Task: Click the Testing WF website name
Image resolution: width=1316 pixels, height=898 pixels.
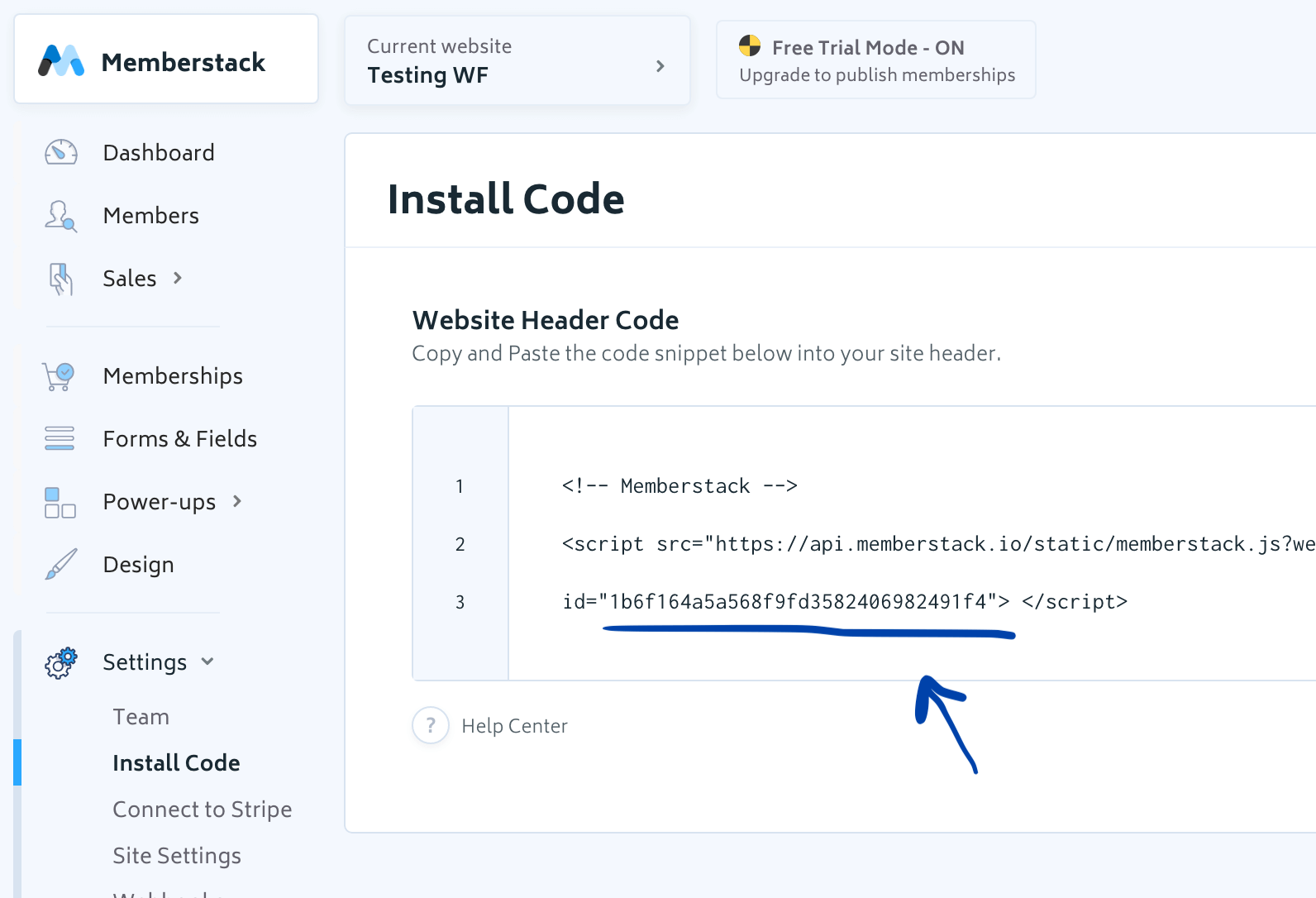Action: [428, 74]
